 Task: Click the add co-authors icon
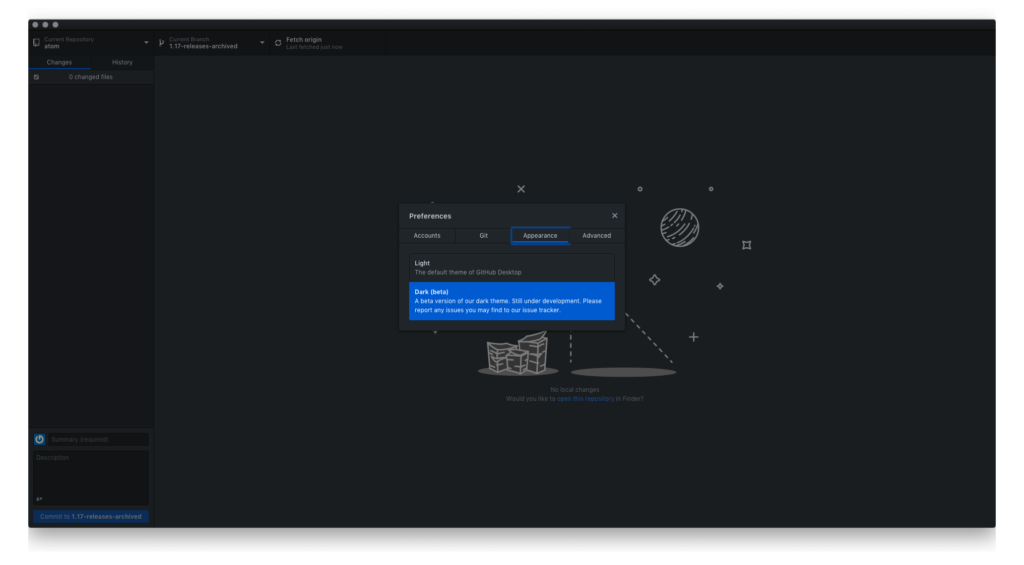(x=39, y=499)
